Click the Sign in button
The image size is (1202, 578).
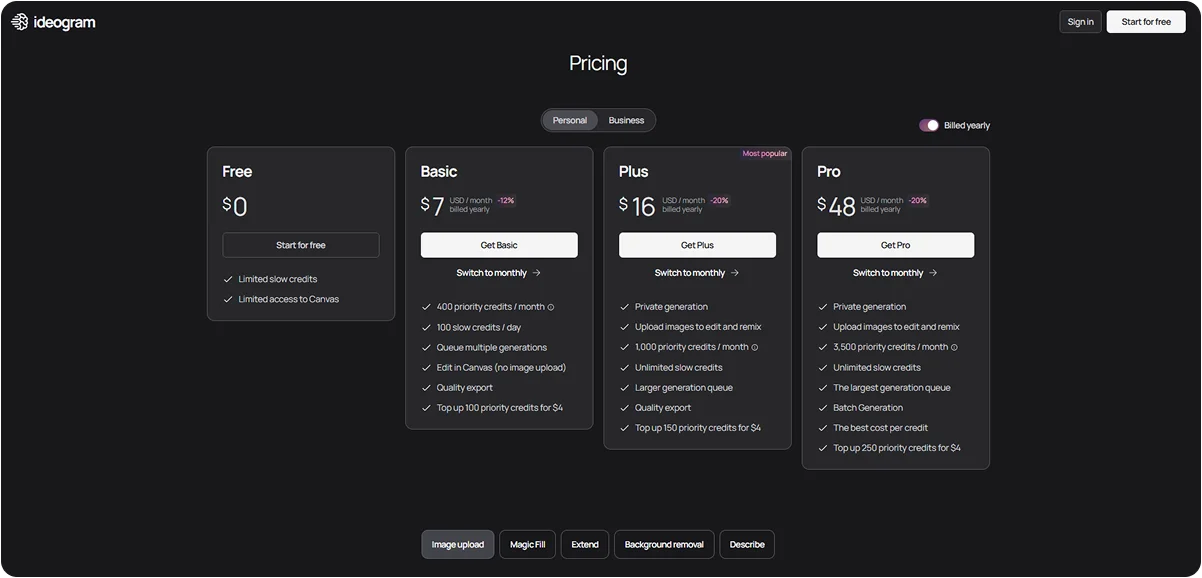(x=1080, y=20)
